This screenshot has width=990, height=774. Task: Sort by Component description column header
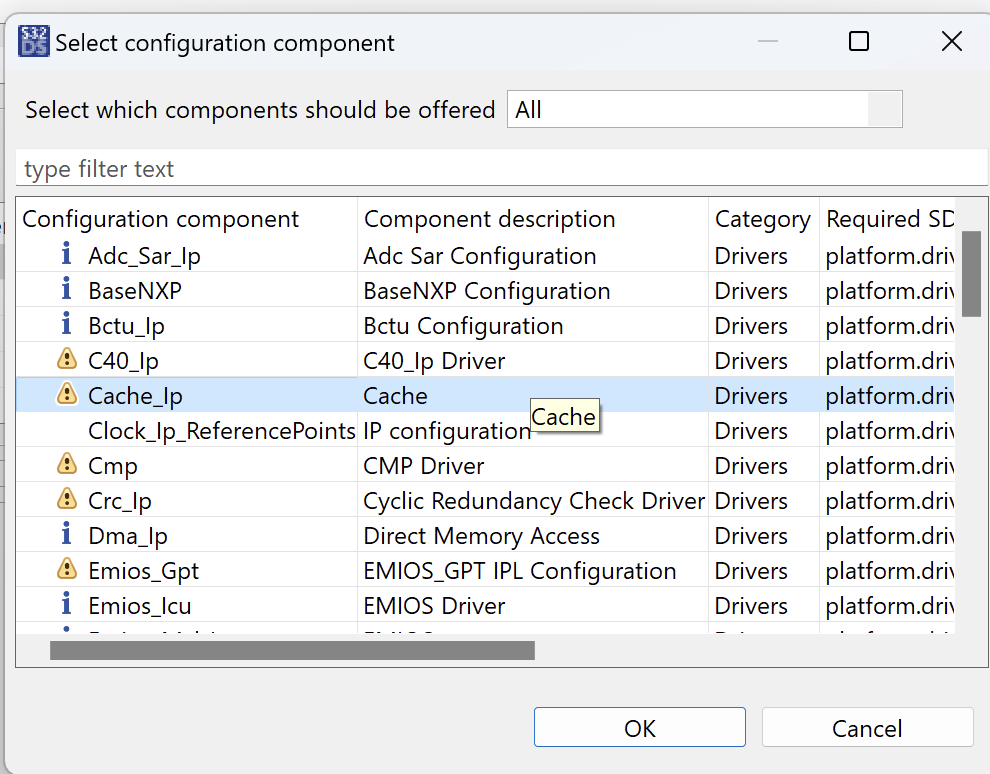click(489, 219)
